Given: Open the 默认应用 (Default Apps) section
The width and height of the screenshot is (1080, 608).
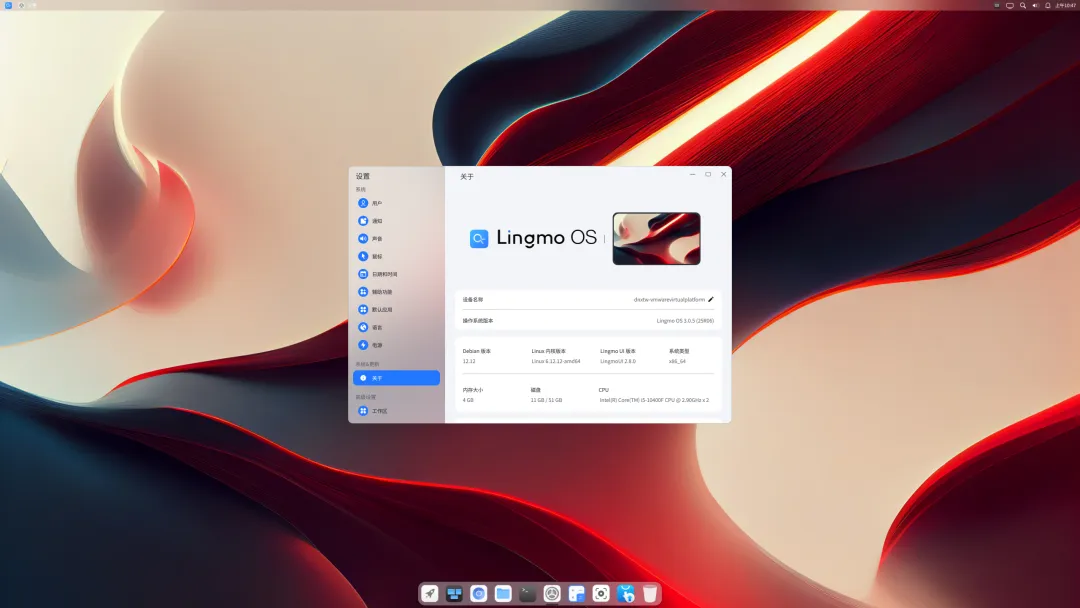Looking at the screenshot, I should point(396,310).
